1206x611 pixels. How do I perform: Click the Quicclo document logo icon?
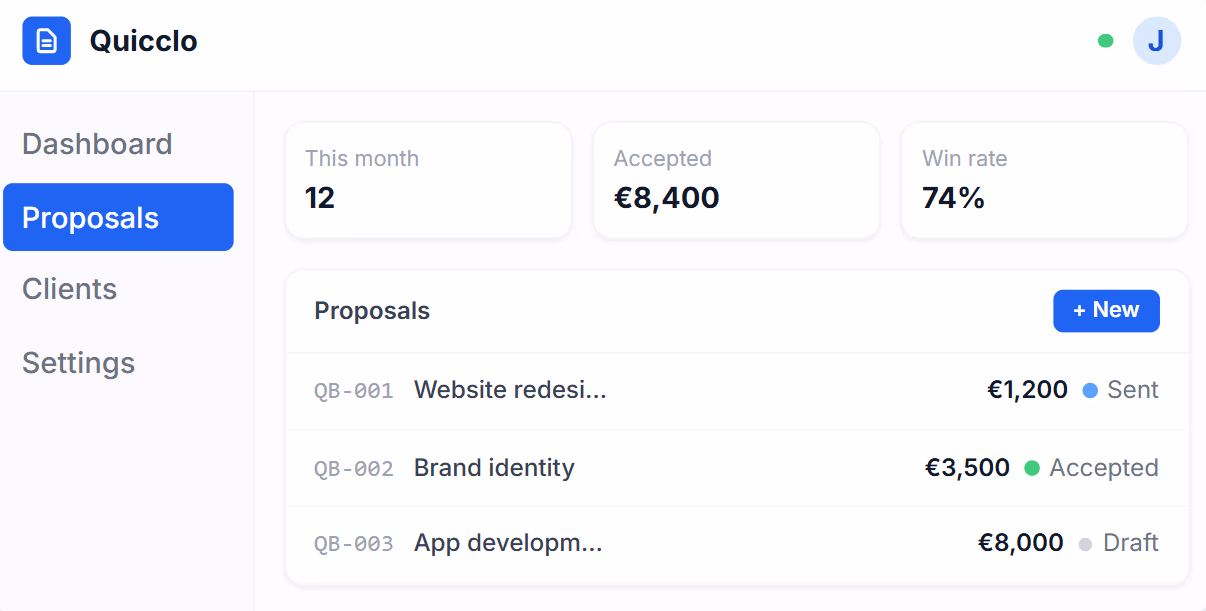(x=47, y=41)
